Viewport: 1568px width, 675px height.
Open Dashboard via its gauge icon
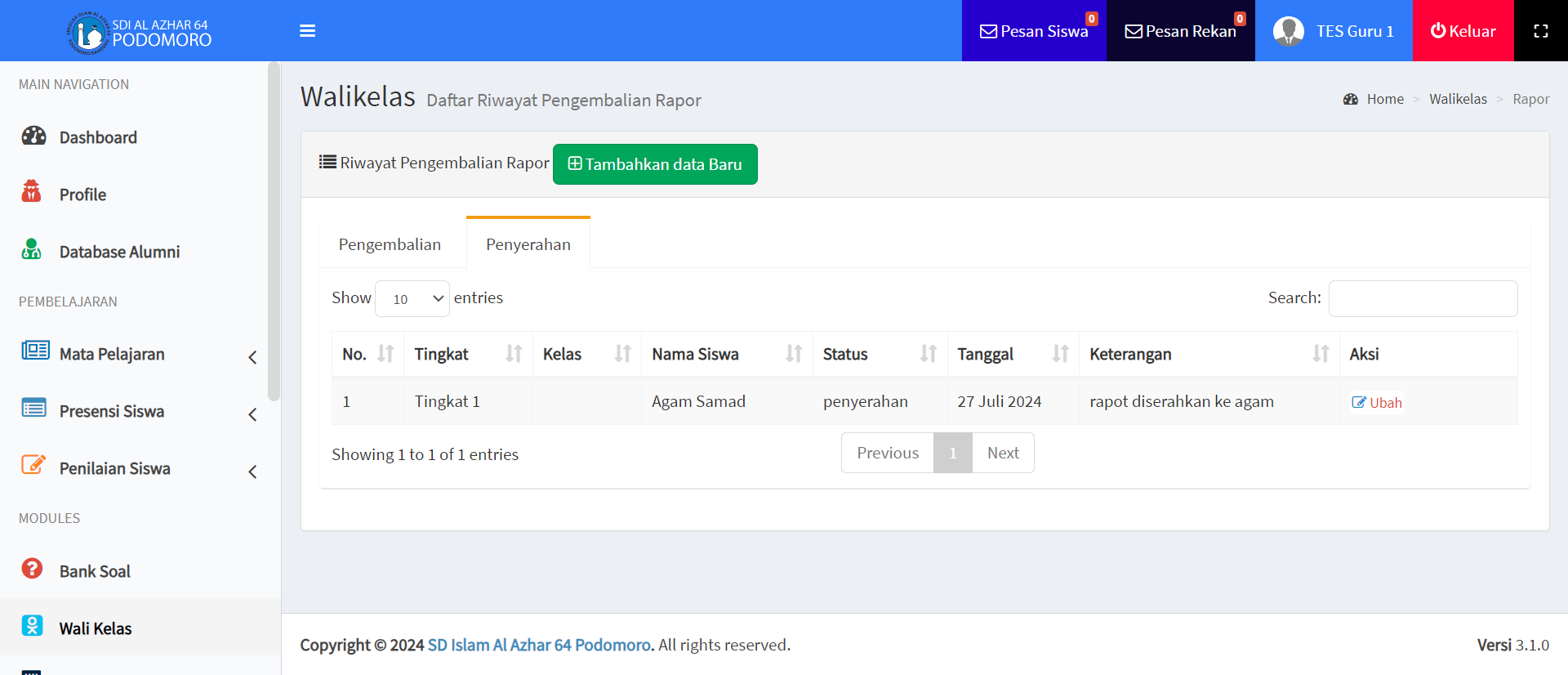33,136
